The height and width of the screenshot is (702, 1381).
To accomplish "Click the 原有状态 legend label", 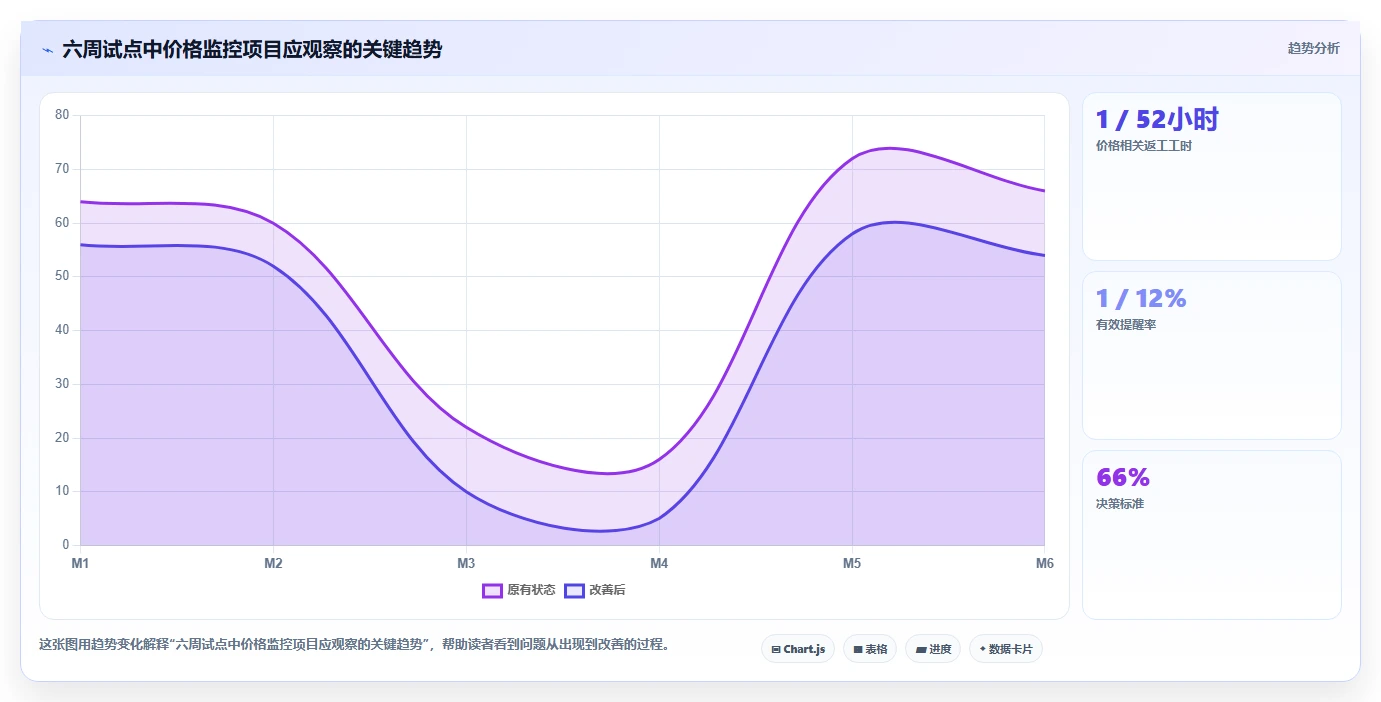I will pos(531,590).
